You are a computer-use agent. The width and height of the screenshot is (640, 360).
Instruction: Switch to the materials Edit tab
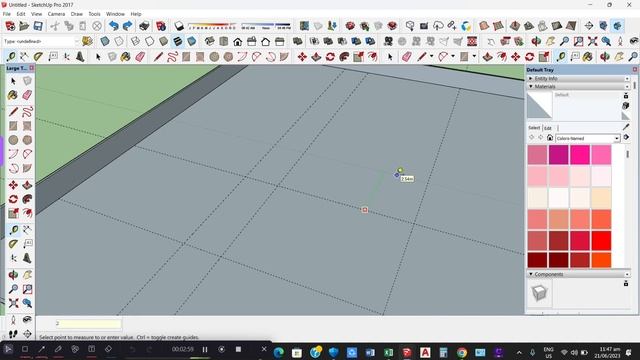548,128
